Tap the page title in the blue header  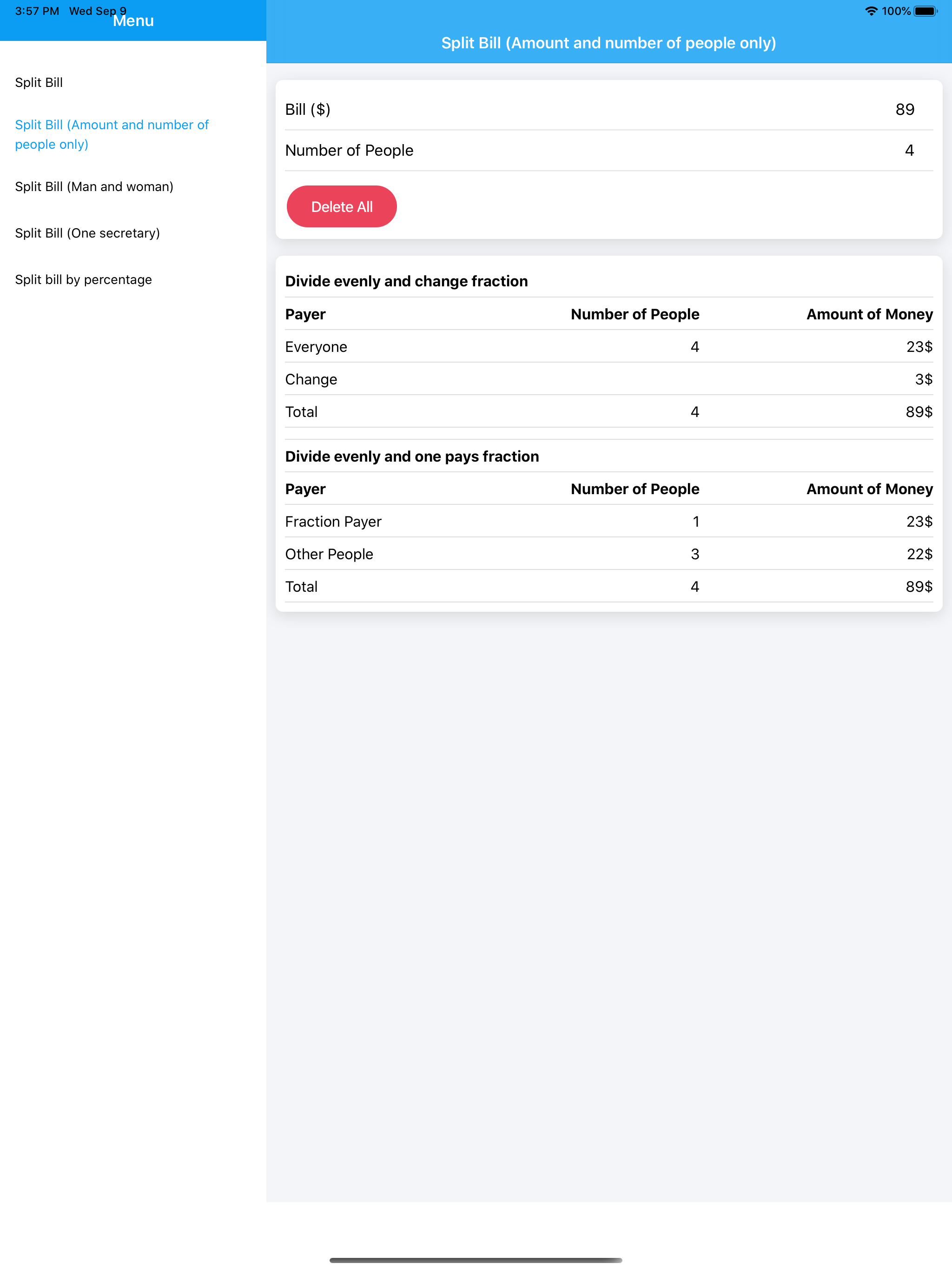pos(608,43)
